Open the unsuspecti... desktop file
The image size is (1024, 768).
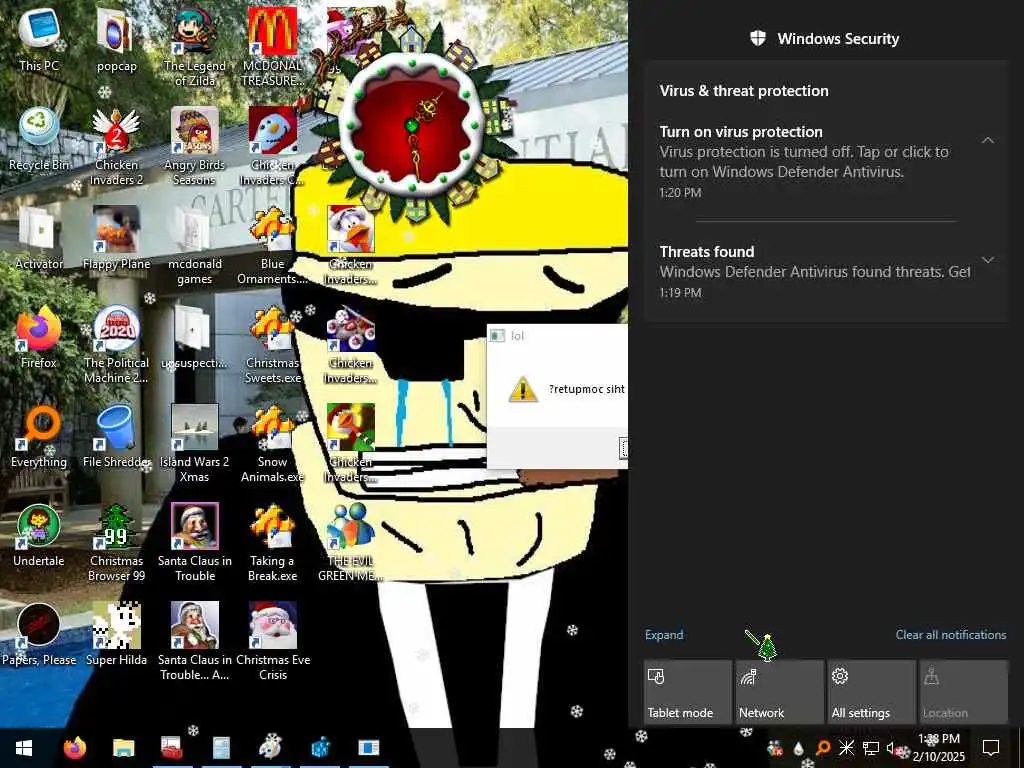pyautogui.click(x=195, y=337)
